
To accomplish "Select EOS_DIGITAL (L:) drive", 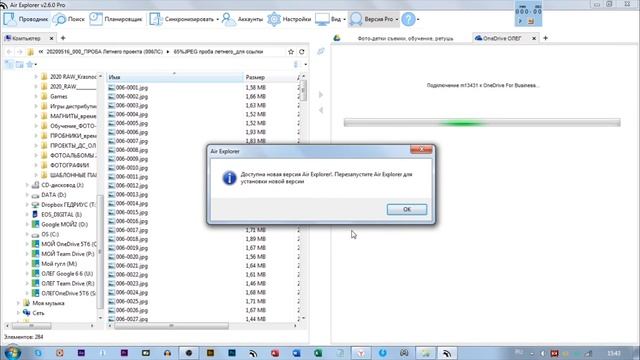I will pos(57,215).
